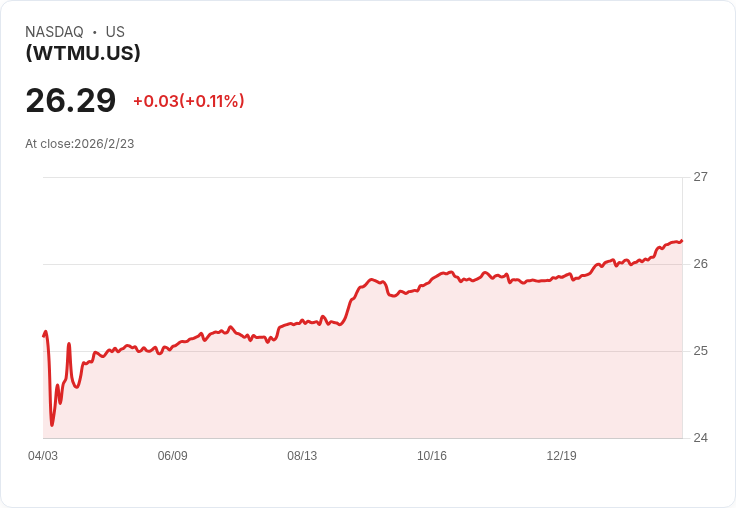Click the NASDAQ exchange label

click(54, 32)
